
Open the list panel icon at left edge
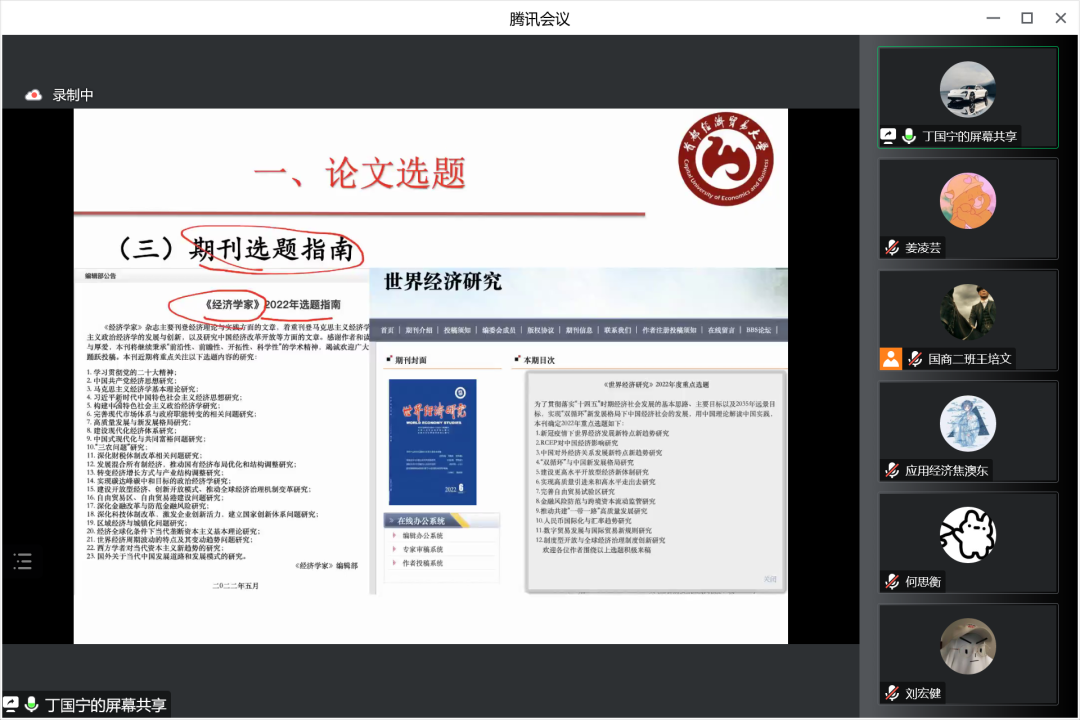point(23,562)
